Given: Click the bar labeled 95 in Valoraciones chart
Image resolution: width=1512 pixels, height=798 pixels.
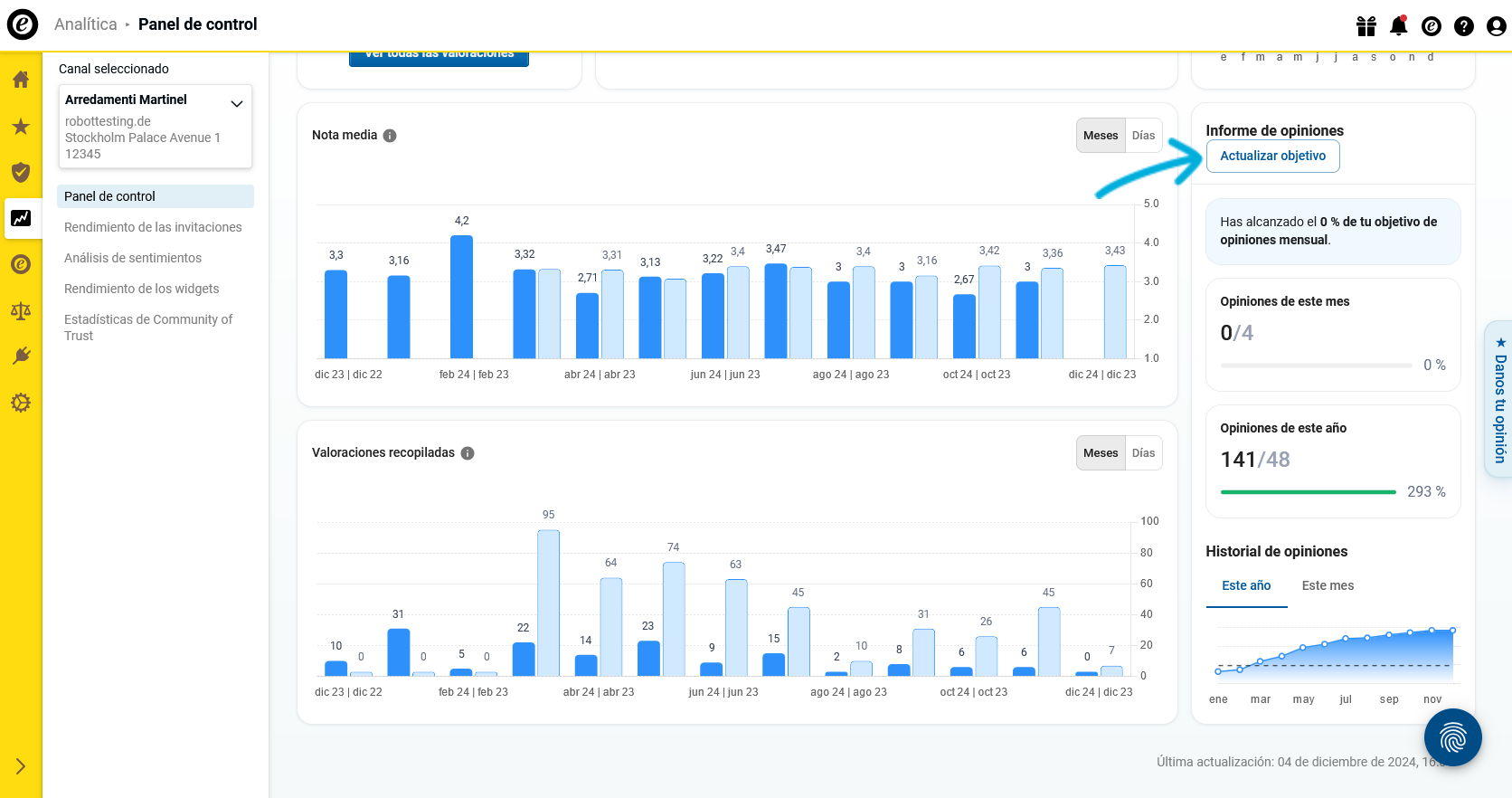Looking at the screenshot, I should click(549, 603).
